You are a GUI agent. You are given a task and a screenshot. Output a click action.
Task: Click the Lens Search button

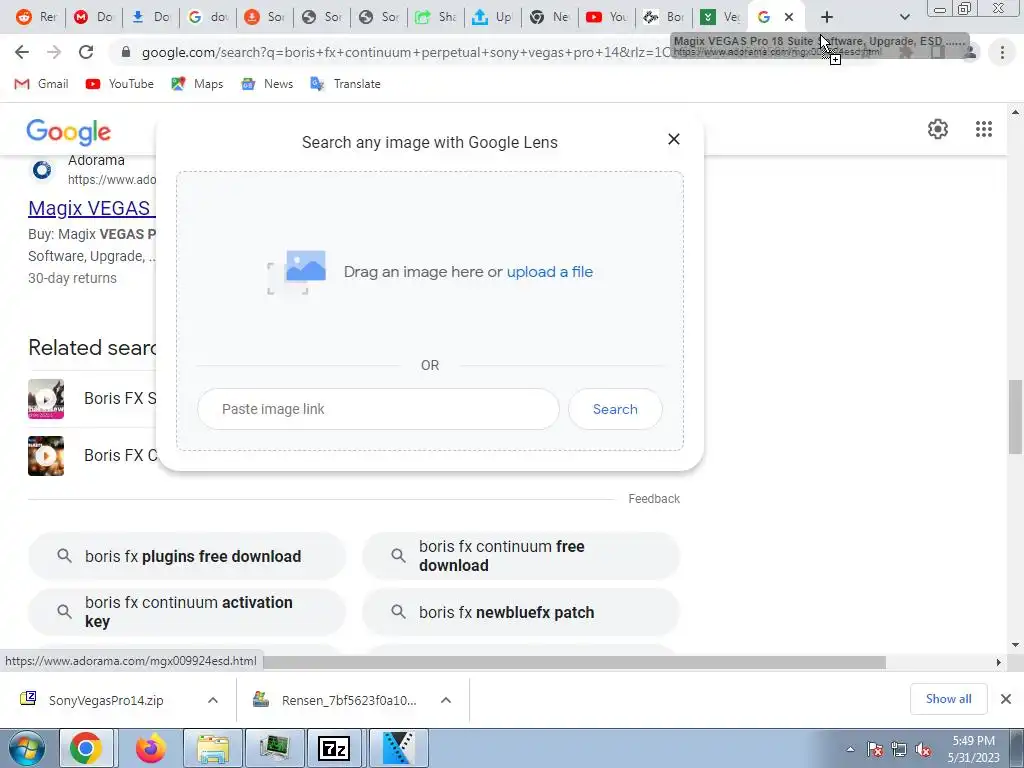coord(615,409)
